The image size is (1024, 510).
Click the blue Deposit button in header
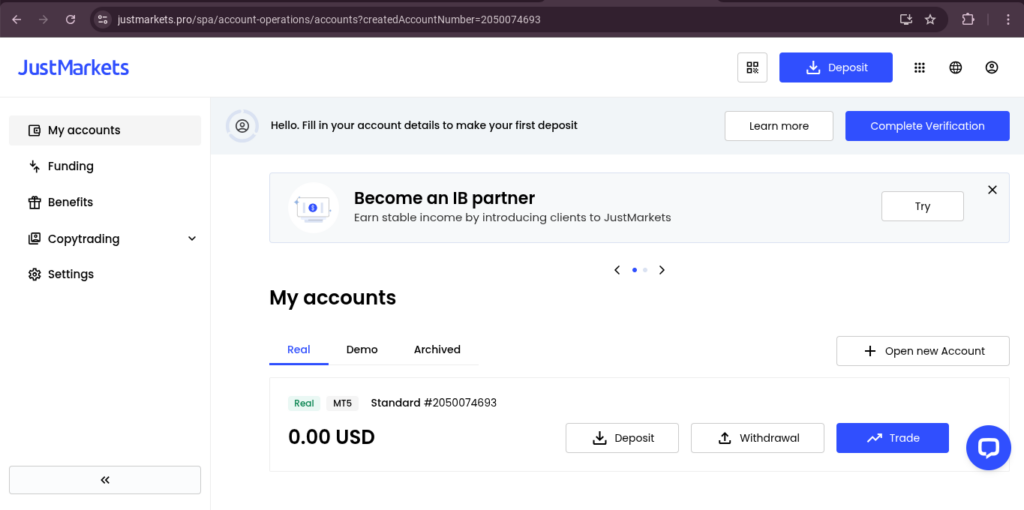836,67
